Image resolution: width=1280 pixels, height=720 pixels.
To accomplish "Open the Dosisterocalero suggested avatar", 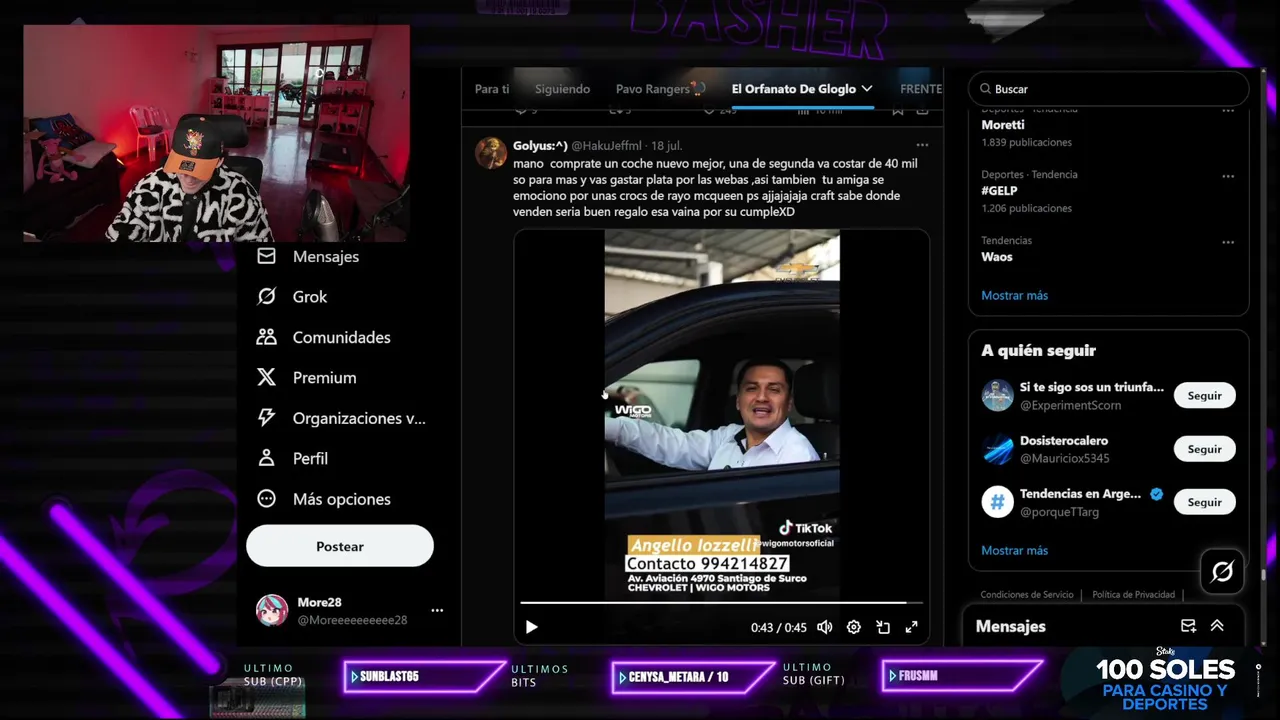I will point(997,449).
